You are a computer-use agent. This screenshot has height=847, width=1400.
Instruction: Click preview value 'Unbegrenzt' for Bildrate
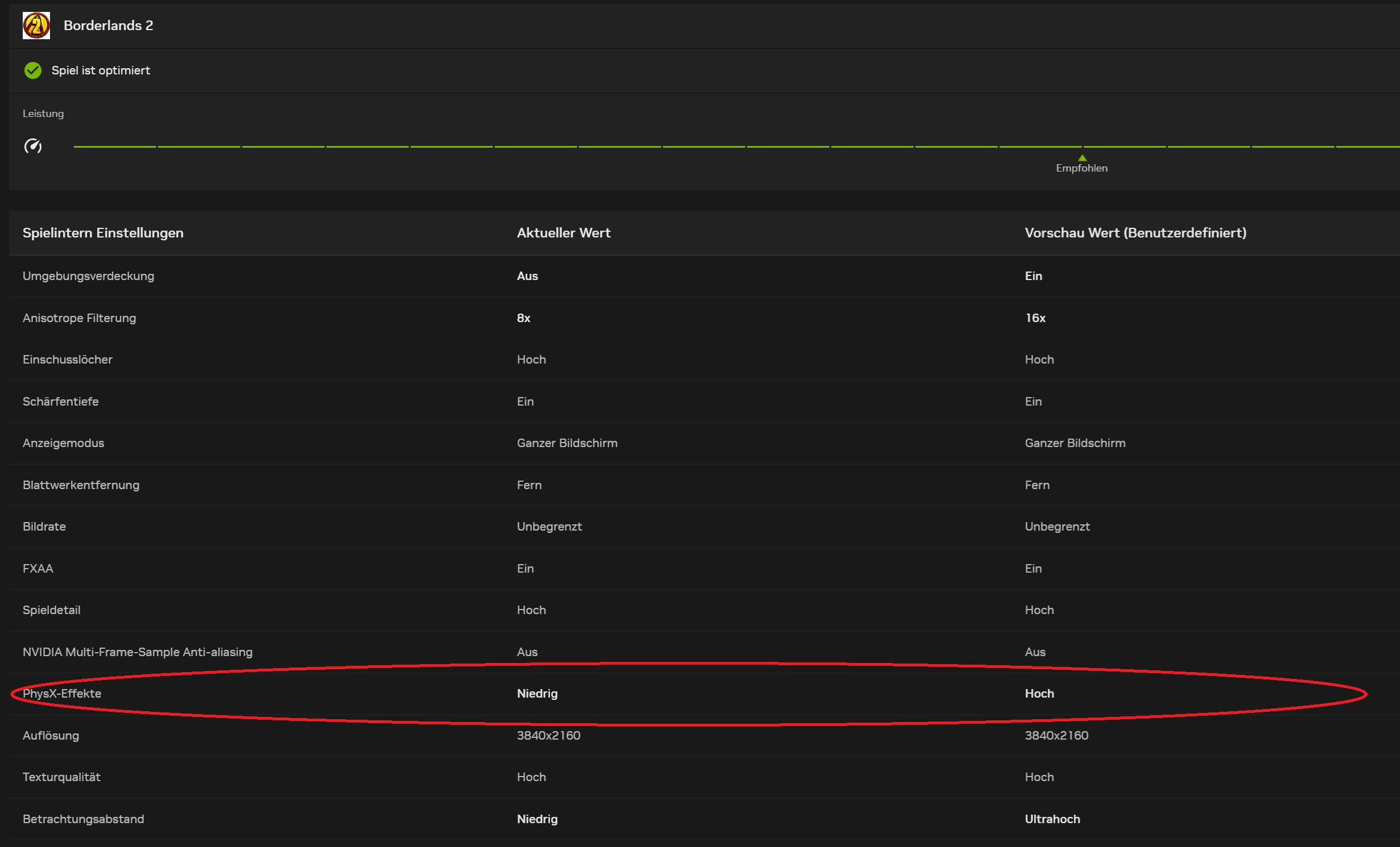(1057, 527)
